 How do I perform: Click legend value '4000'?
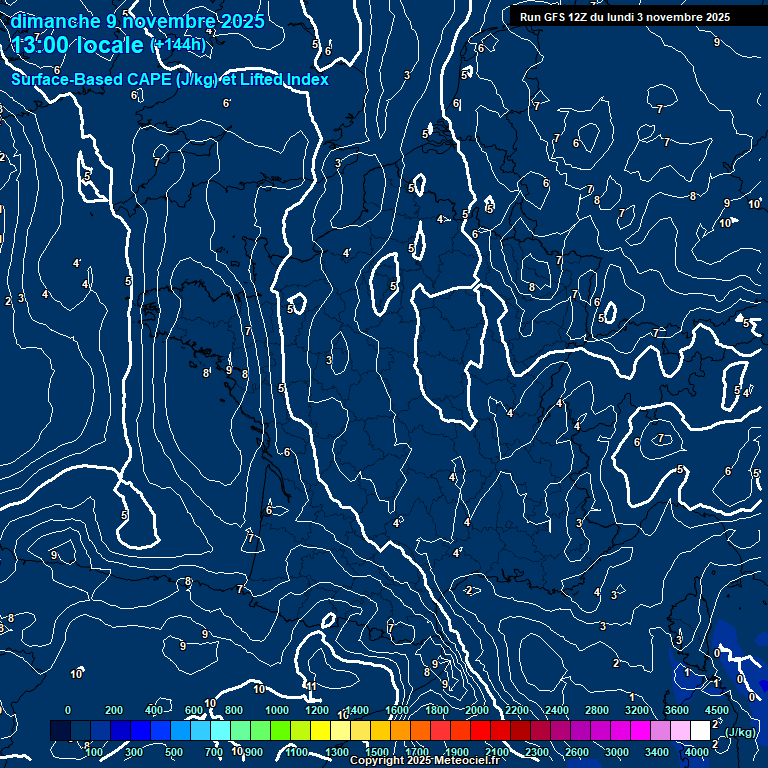point(696,752)
